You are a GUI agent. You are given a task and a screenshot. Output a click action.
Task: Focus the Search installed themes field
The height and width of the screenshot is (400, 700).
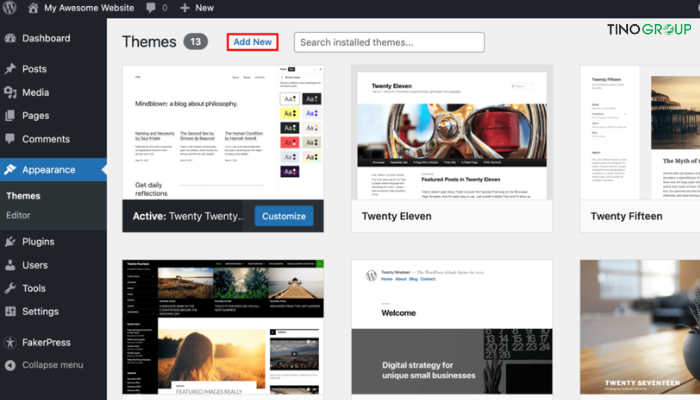pos(389,42)
